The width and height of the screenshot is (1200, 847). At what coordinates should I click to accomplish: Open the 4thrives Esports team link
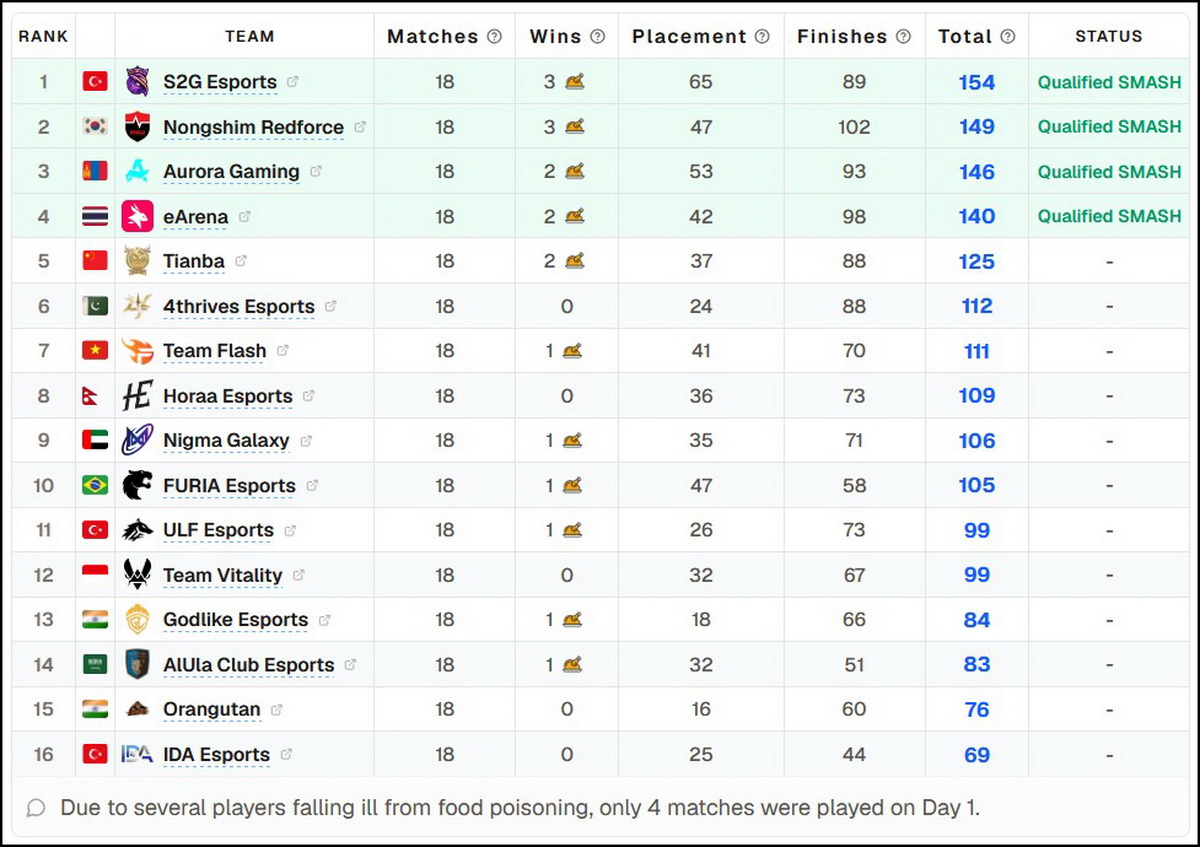click(x=239, y=306)
